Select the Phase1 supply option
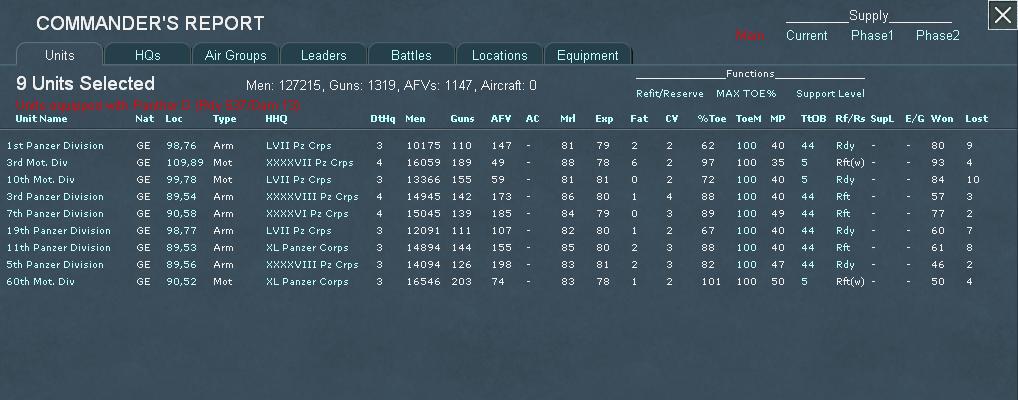Screen dimensions: 1018x400 click(872, 36)
